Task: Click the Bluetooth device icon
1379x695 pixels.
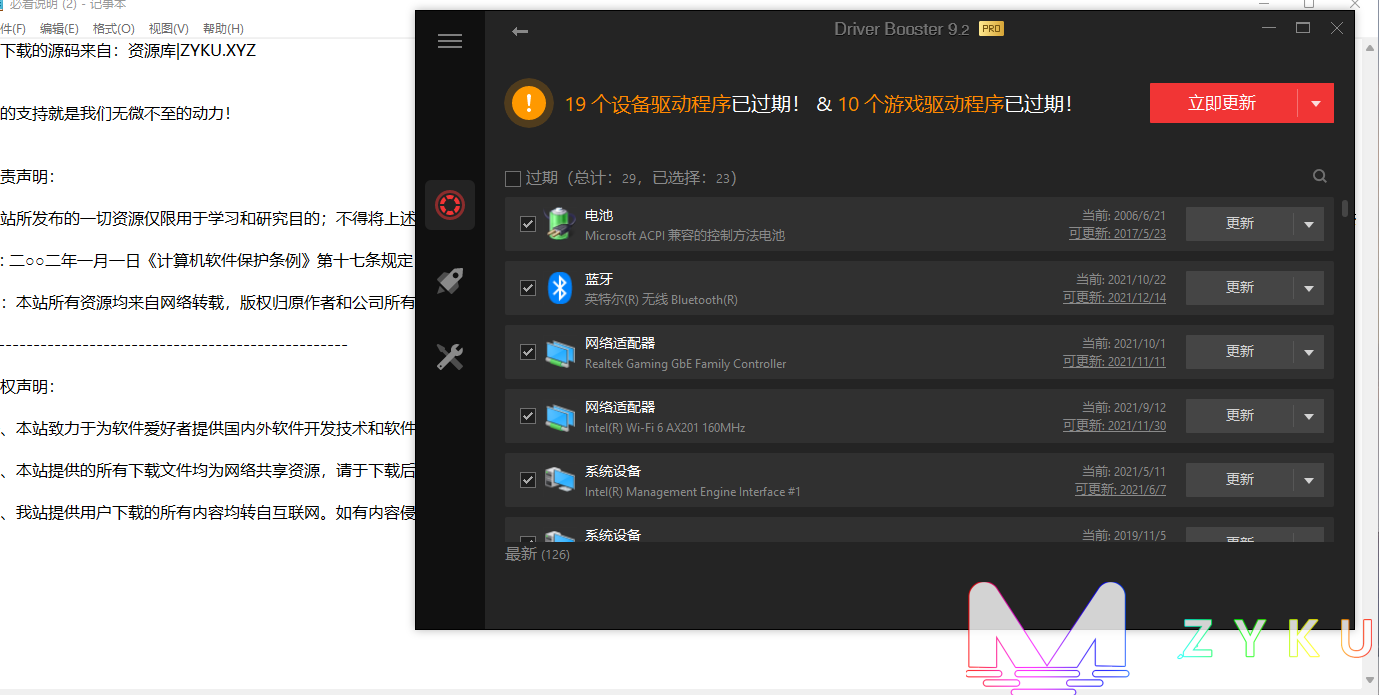Action: pyautogui.click(x=559, y=288)
